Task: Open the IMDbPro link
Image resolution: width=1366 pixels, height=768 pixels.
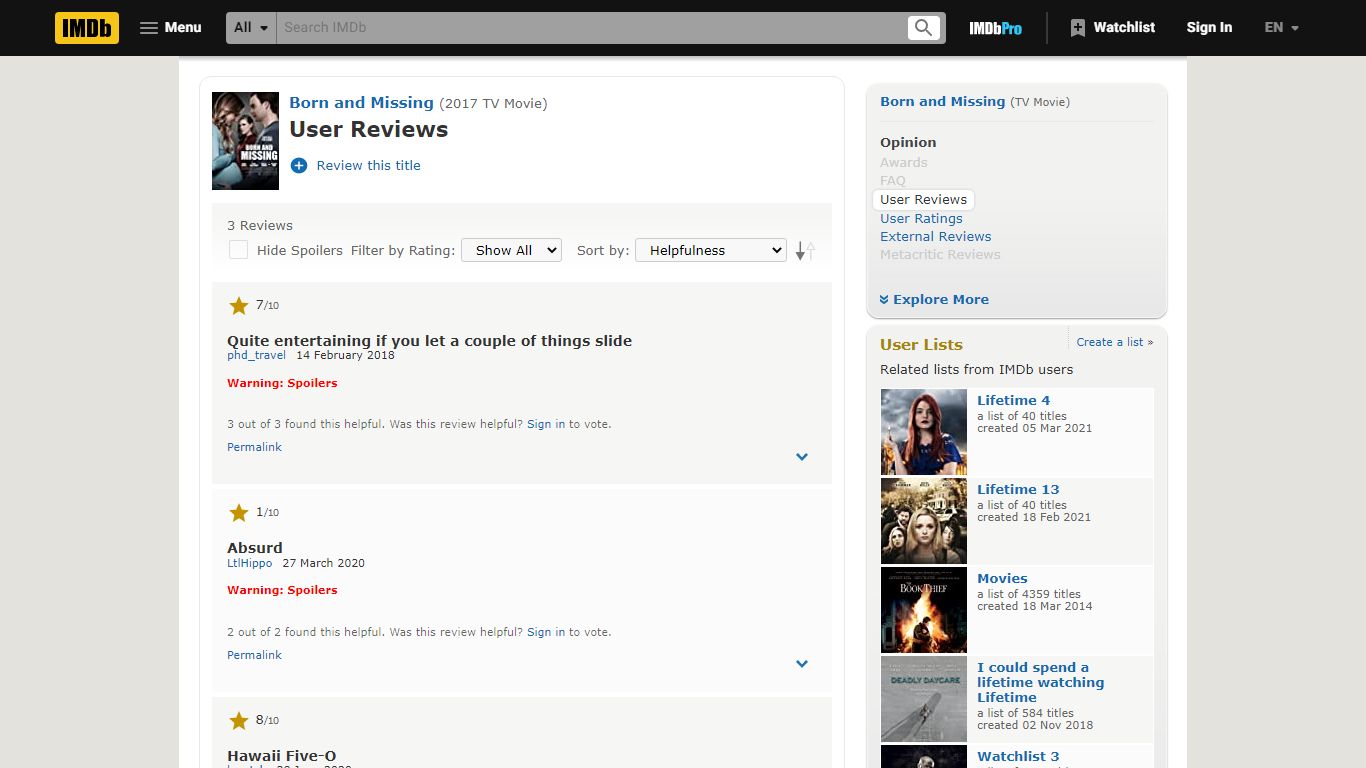Action: (995, 28)
